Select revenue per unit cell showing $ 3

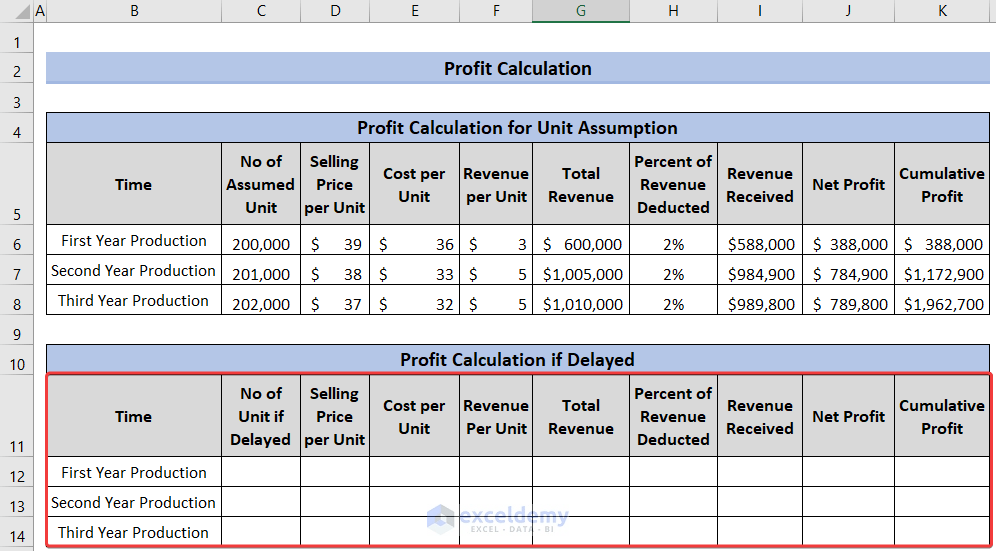(496, 240)
